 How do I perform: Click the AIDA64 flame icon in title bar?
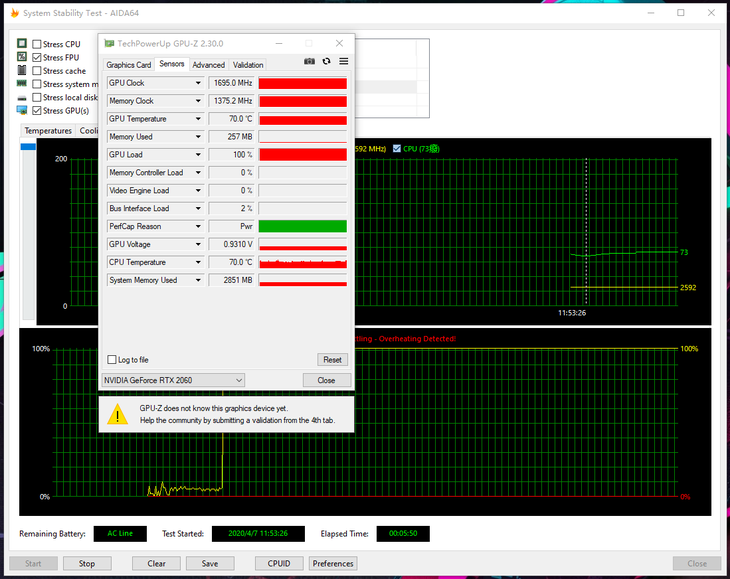click(11, 13)
